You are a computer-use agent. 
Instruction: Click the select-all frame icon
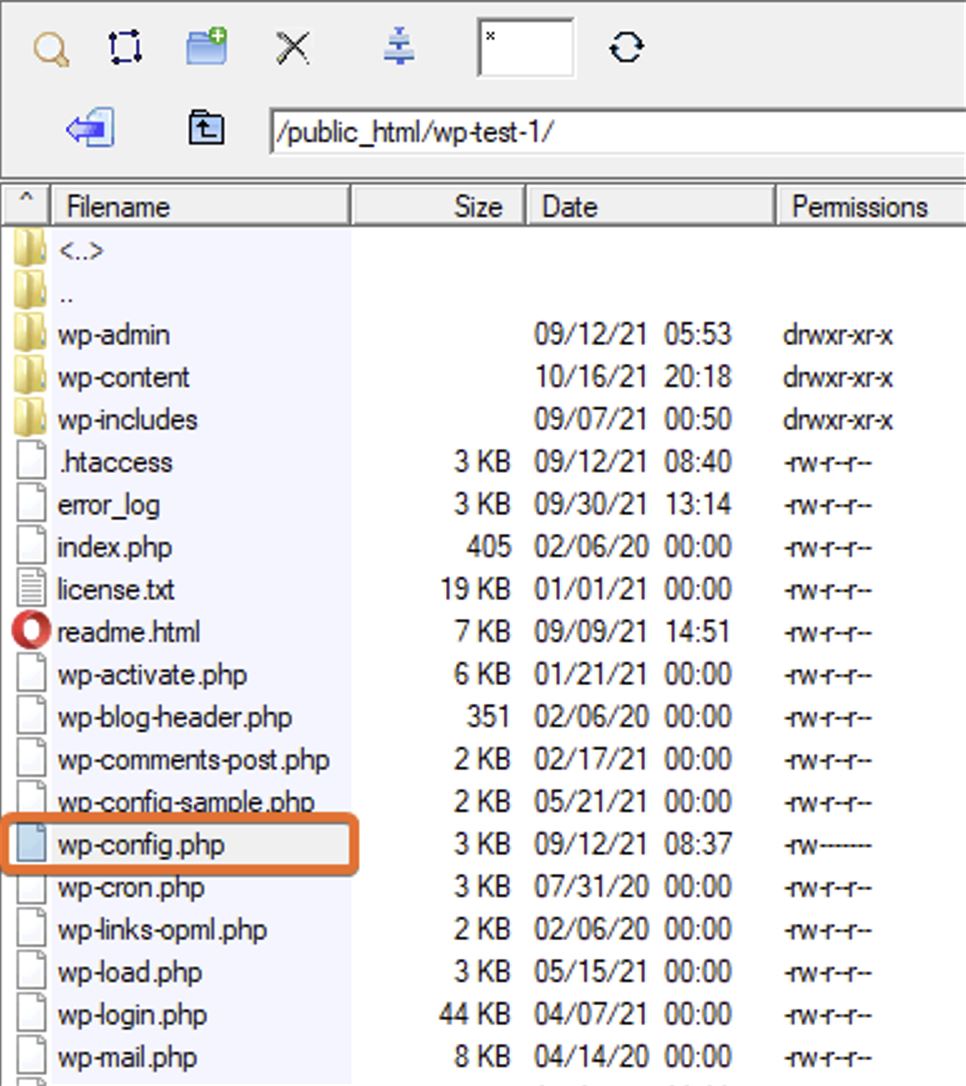click(125, 48)
